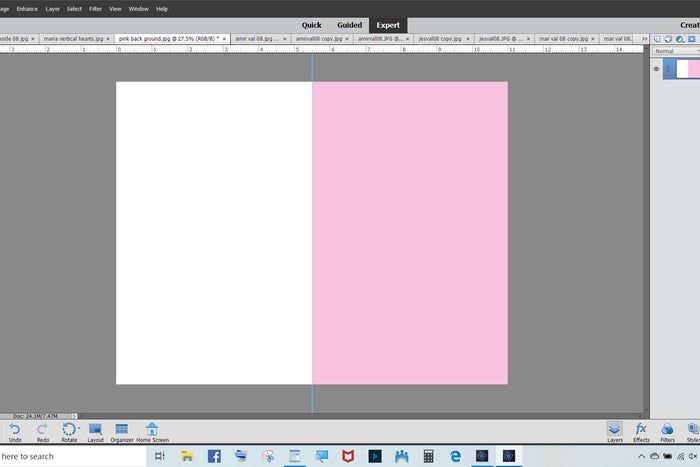Click the Guided mode button
Screen dimensions: 700x467
(x=349, y=24)
